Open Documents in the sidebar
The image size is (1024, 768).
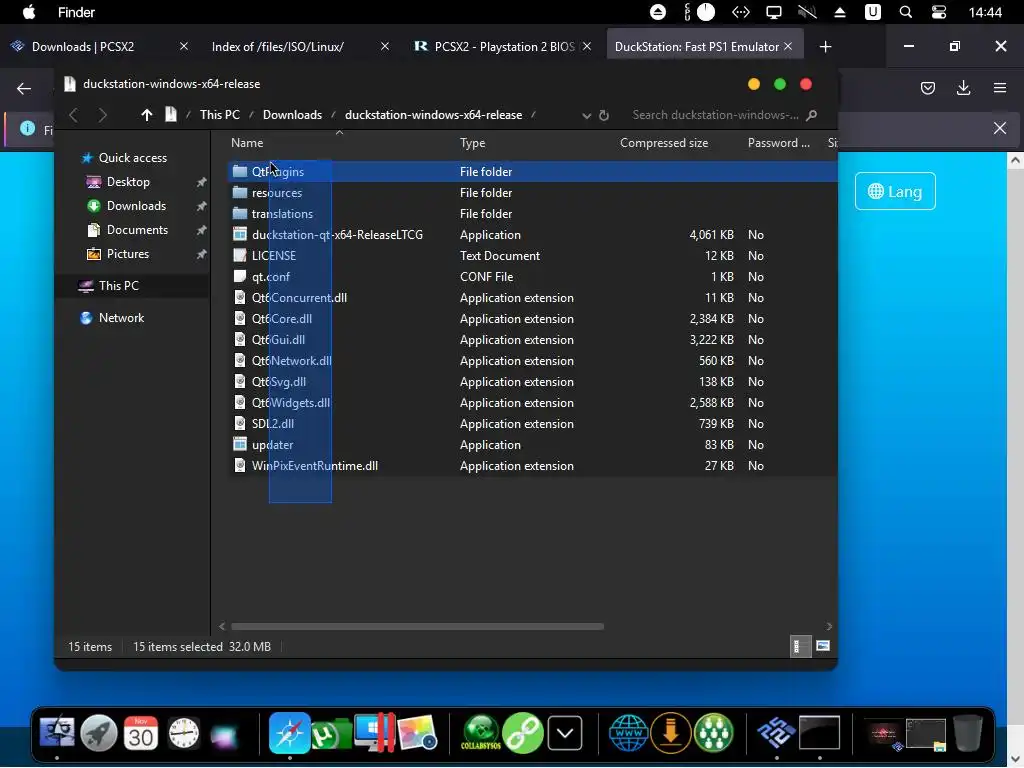coord(137,231)
